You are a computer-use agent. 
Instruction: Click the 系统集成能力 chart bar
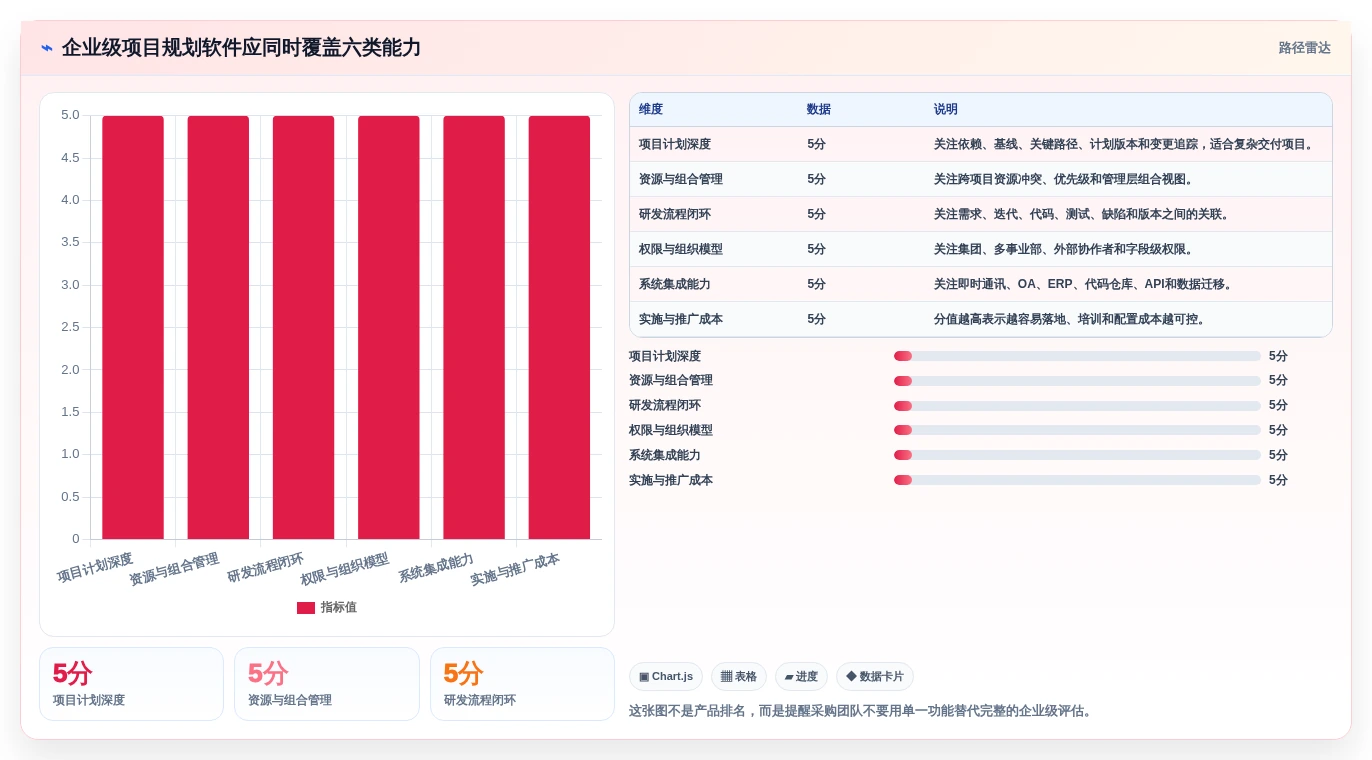point(474,327)
